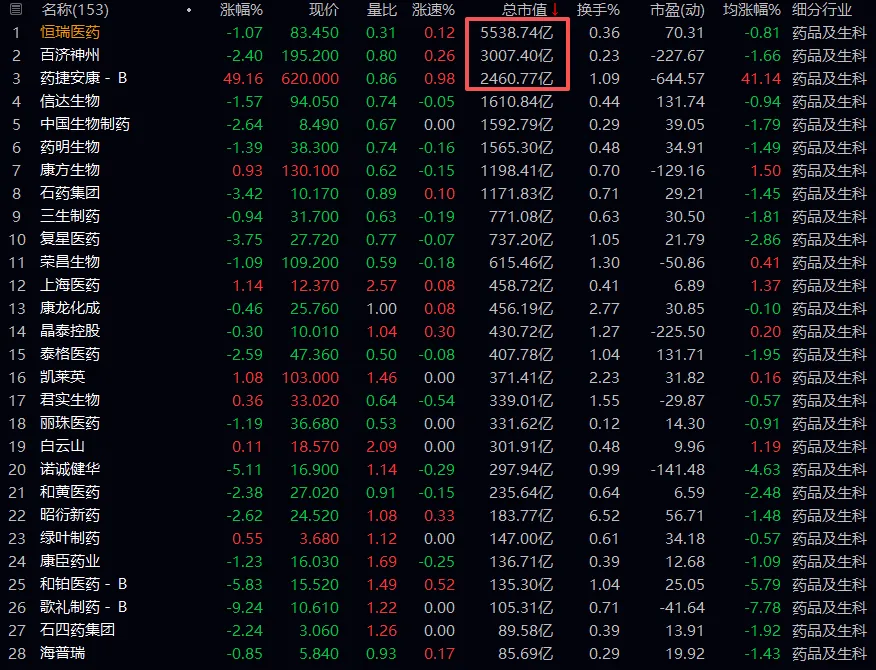
Task: Click the 量比 column header
Action: coord(381,10)
